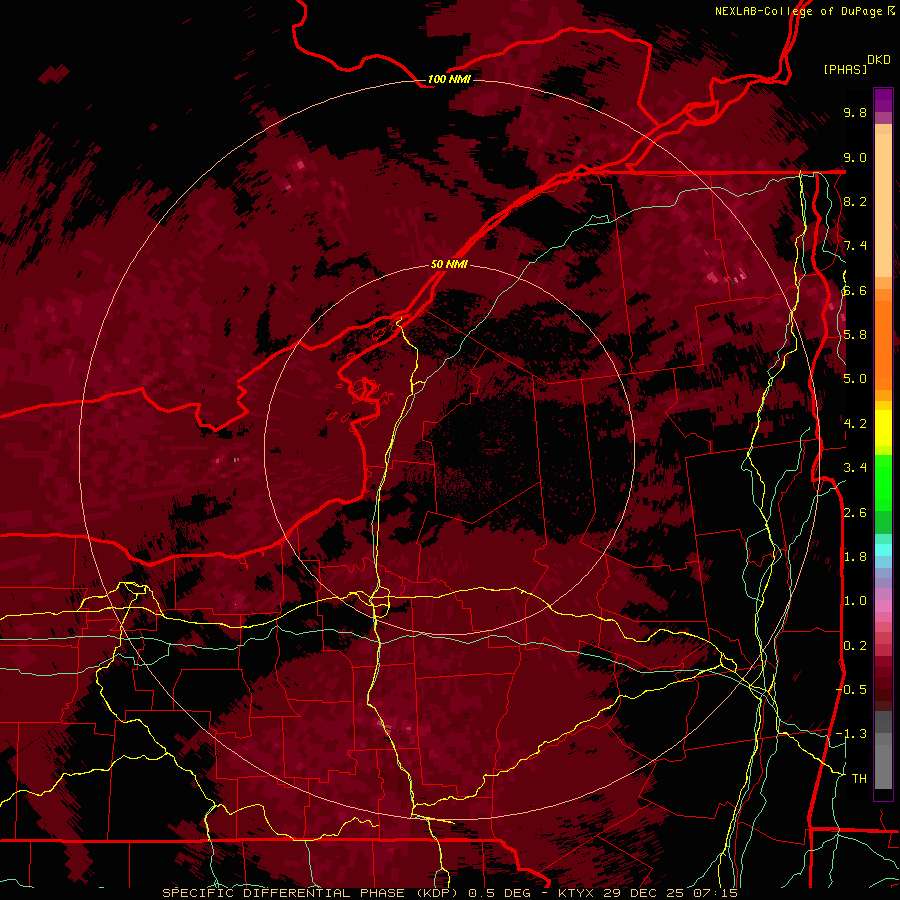The height and width of the screenshot is (900, 900).
Task: Click the "07:15" time in the caption
Action: click(x=714, y=893)
